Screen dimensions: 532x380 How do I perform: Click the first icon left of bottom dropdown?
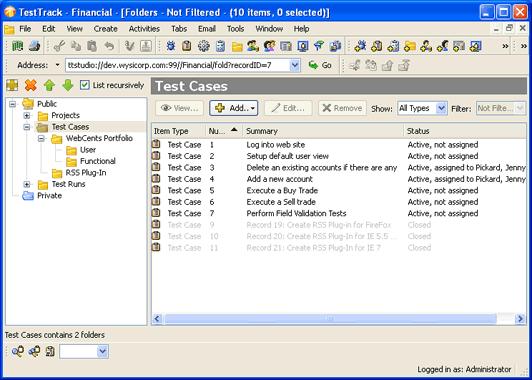click(x=17, y=351)
